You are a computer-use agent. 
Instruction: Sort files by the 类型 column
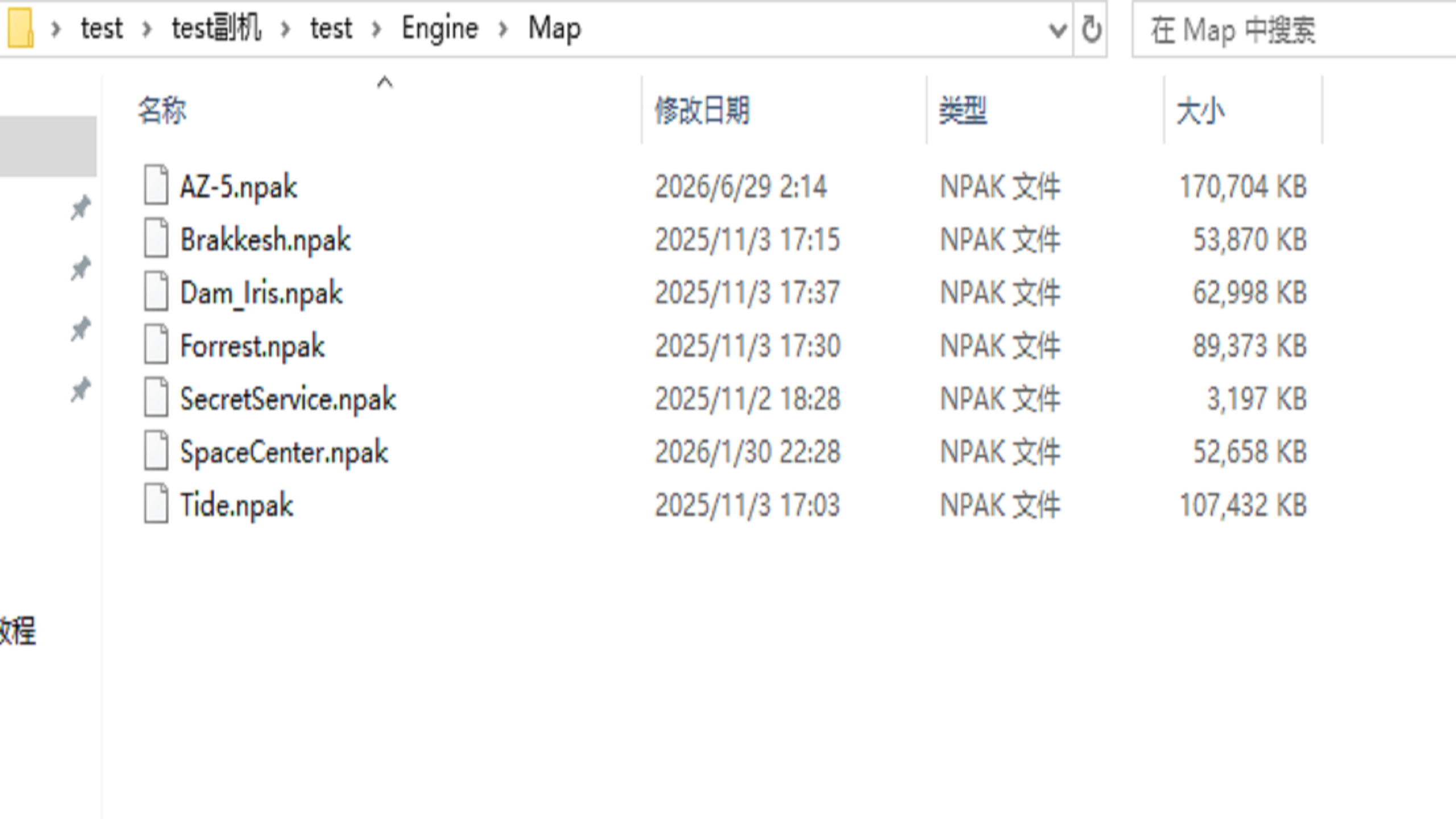click(x=963, y=110)
